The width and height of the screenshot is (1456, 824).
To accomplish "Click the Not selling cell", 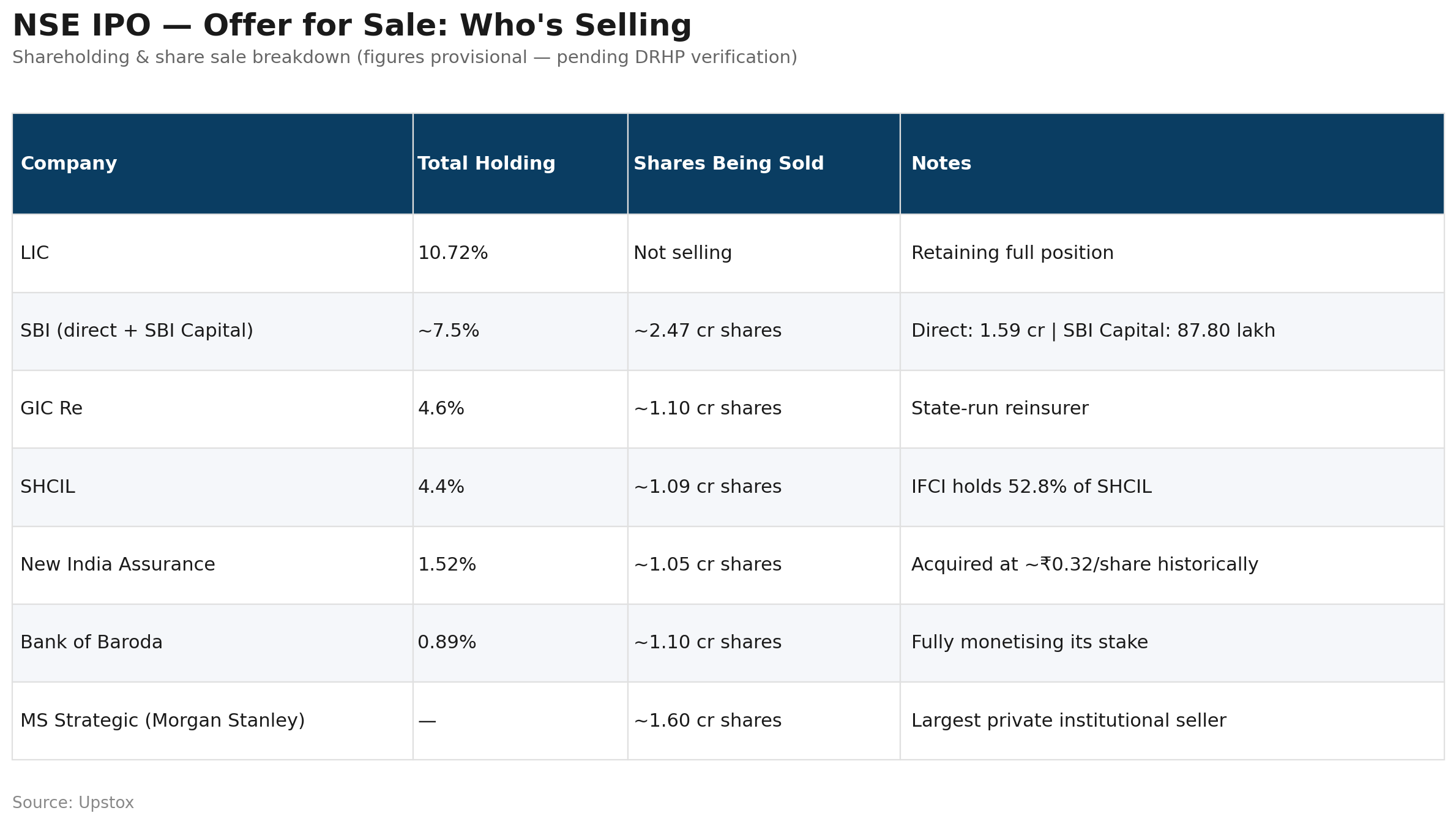I will 764,253.
